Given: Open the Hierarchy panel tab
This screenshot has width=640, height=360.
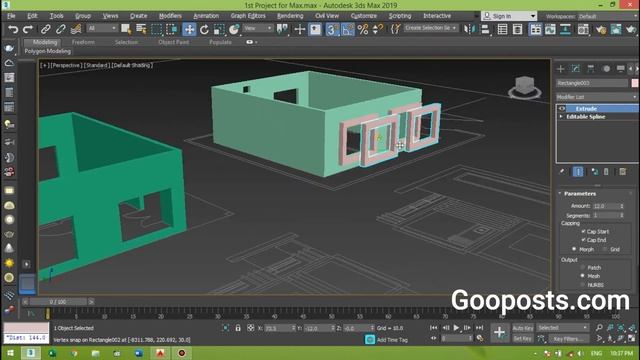Looking at the screenshot, I should coord(591,69).
